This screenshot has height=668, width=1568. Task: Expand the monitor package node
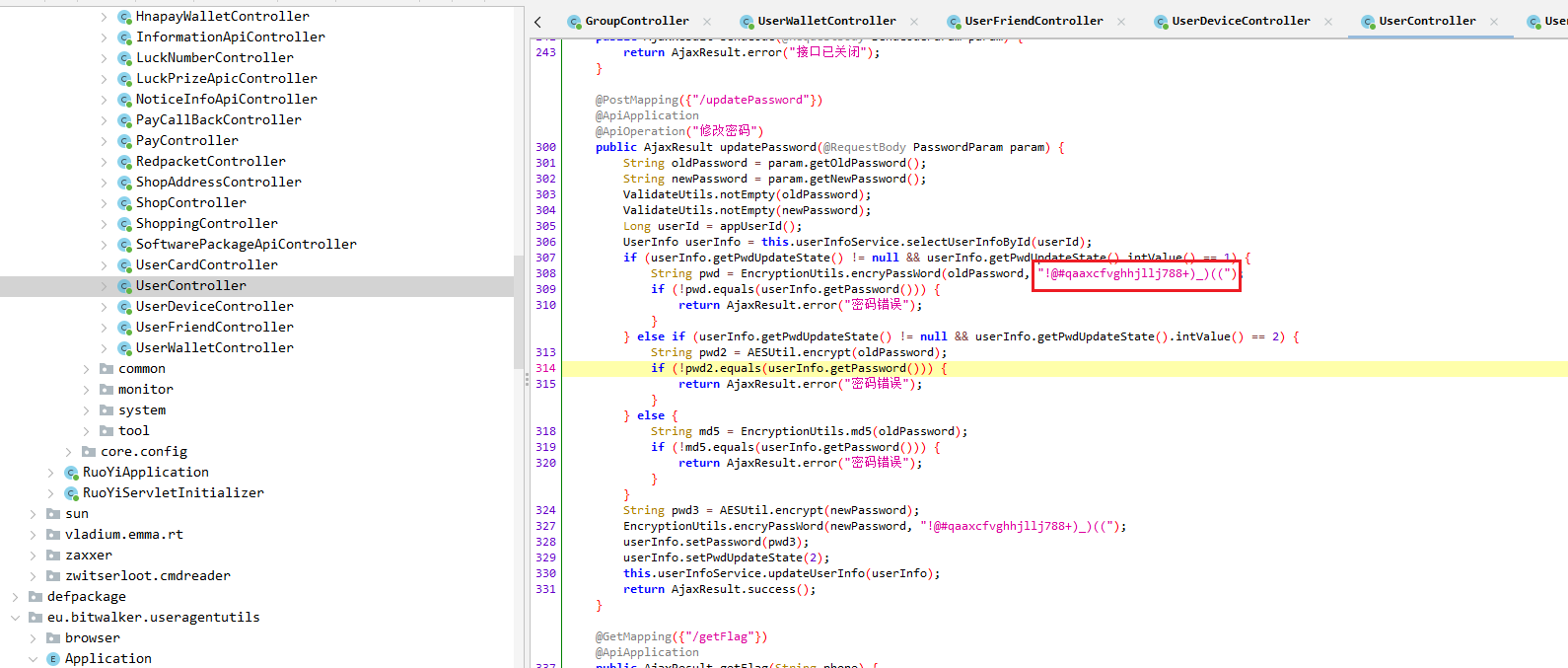click(87, 390)
